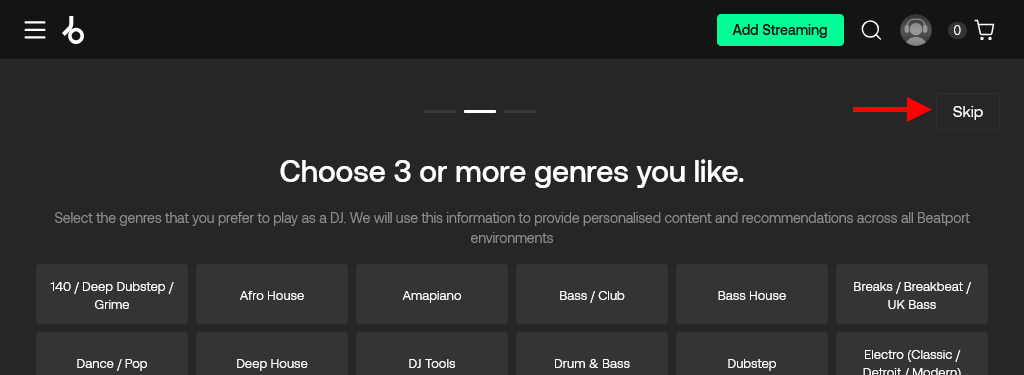
Task: Choose the Bass / Club genre
Action: tap(592, 294)
